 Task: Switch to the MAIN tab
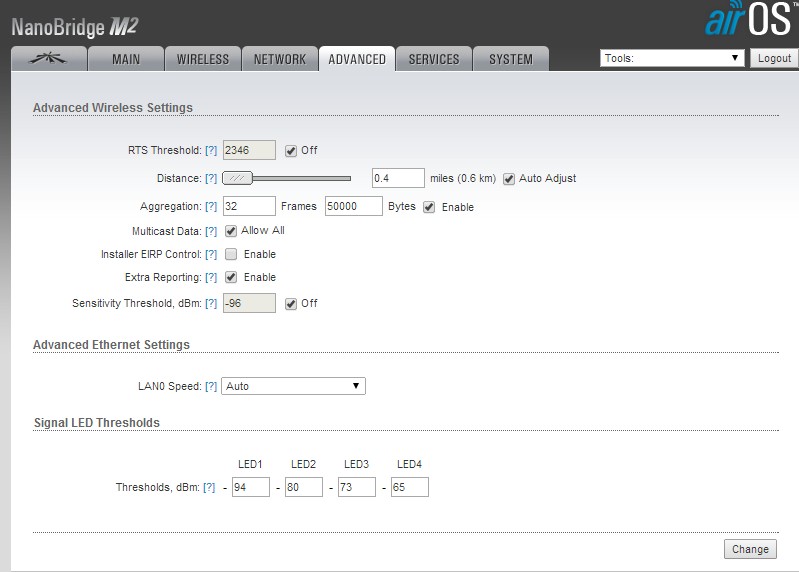click(x=126, y=59)
